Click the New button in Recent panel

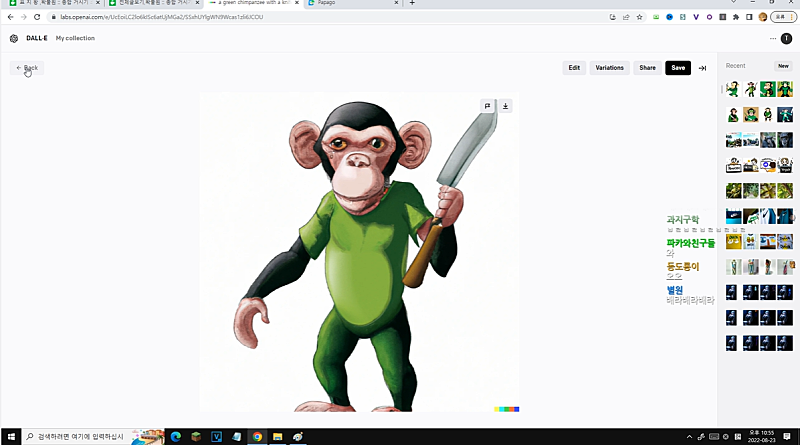coord(783,66)
